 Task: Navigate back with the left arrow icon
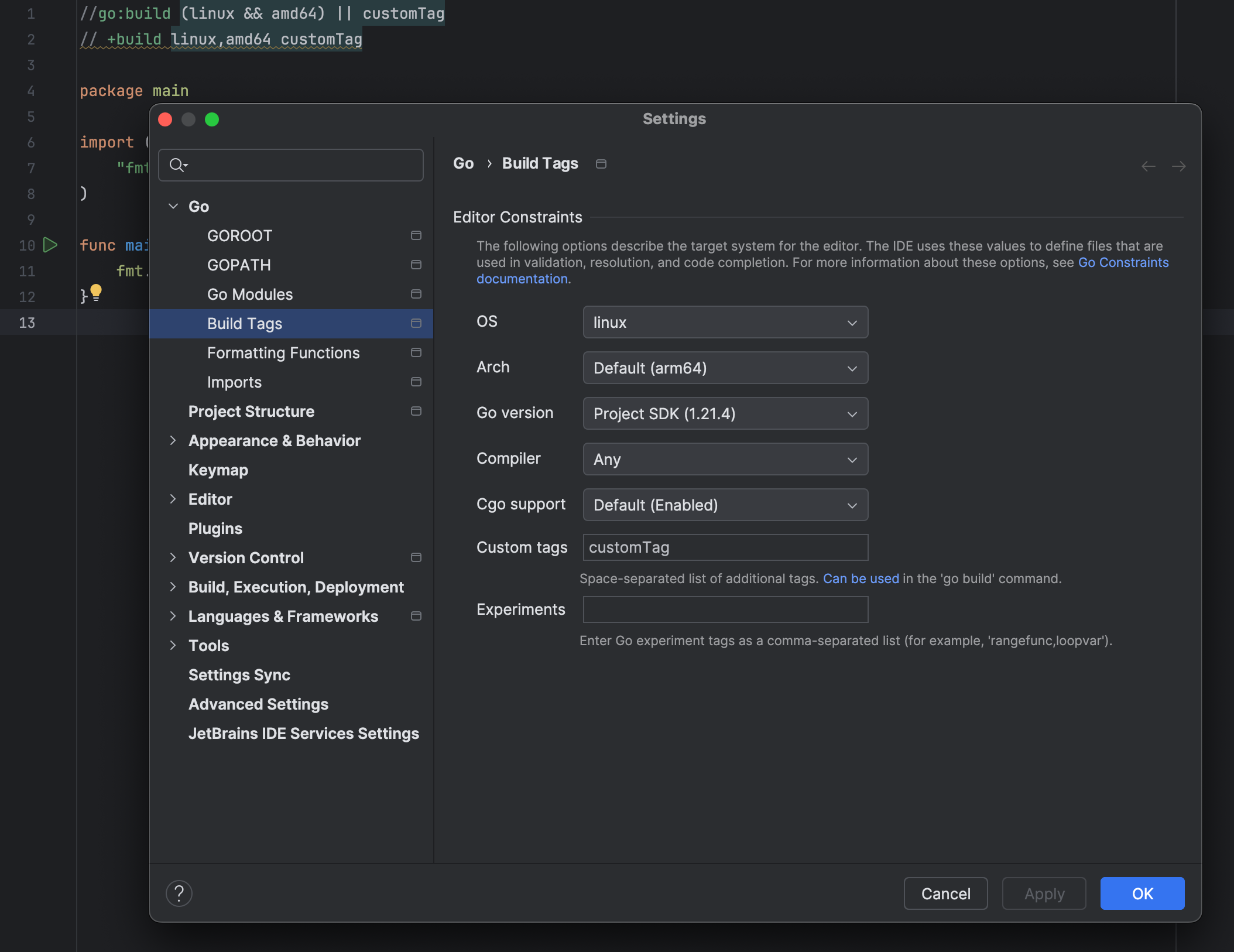1148,166
